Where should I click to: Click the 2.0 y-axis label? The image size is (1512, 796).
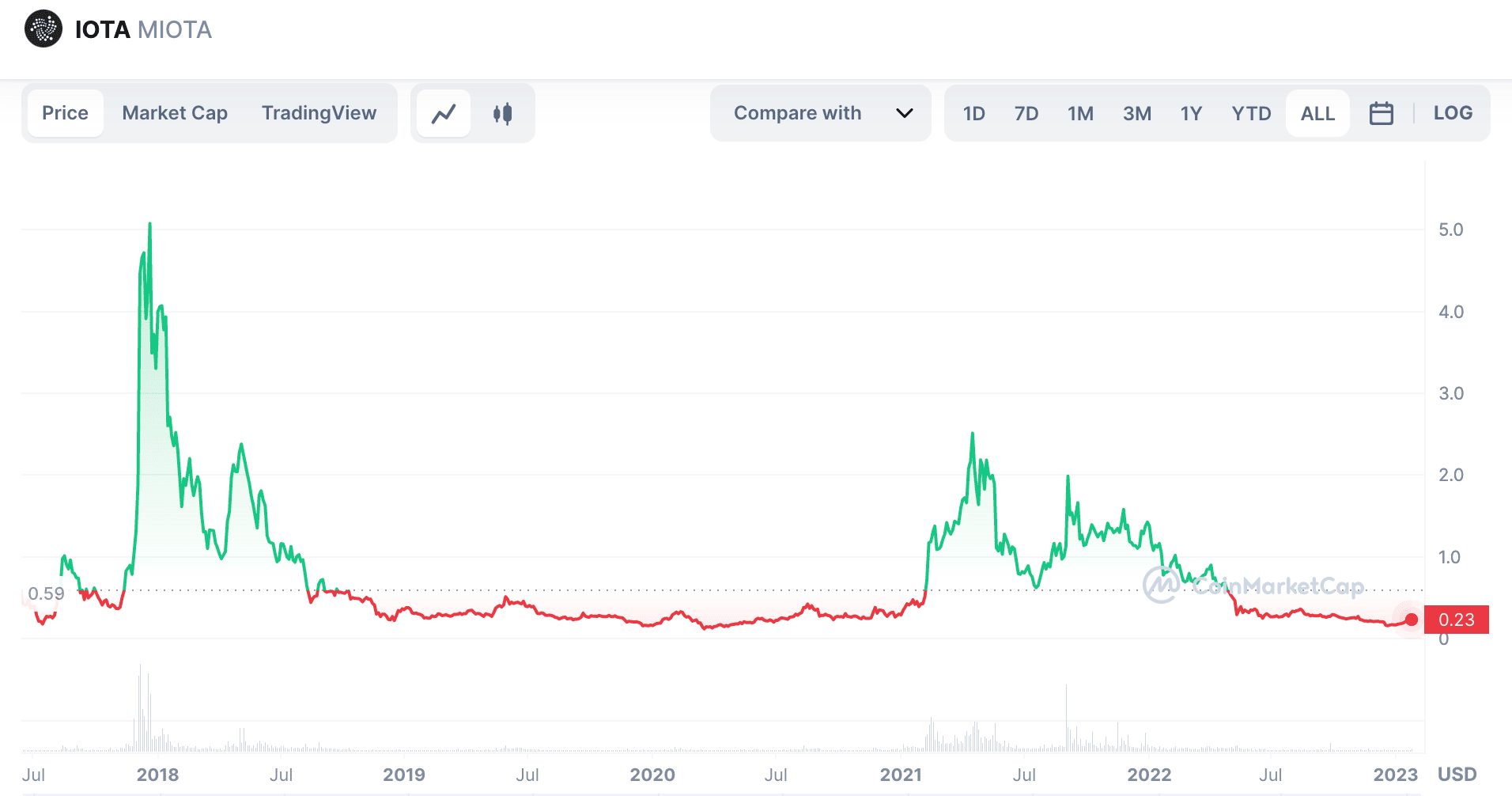click(1450, 475)
